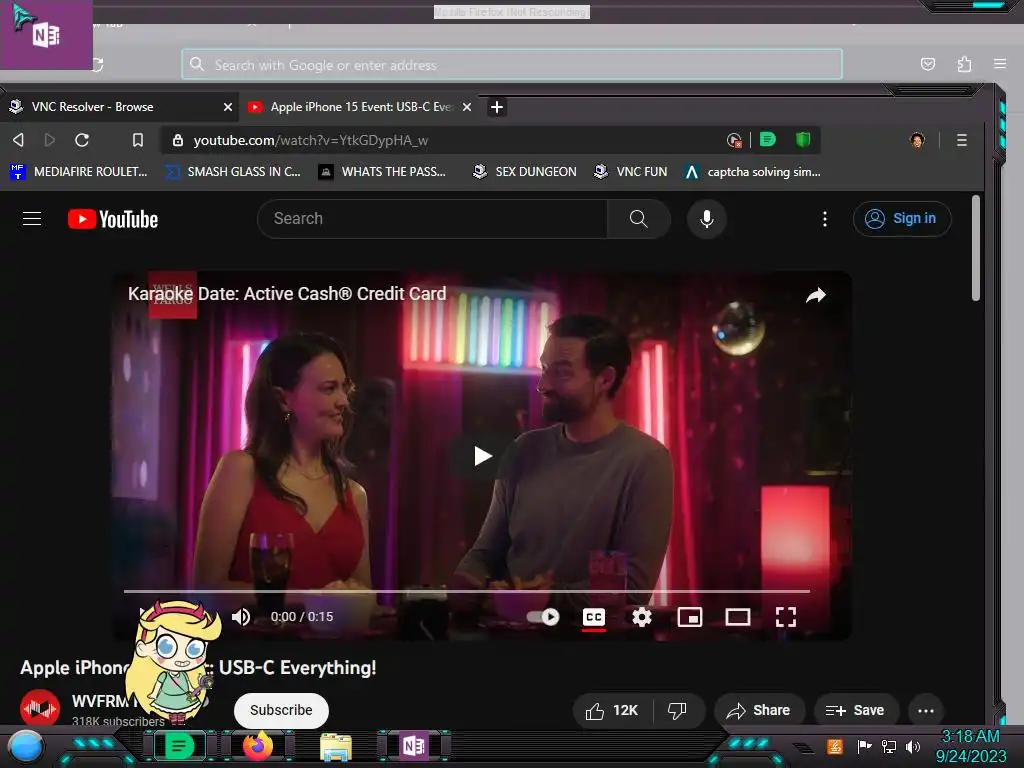
Task: Open WHATS THE PASS... bookmark
Action: 382,172
